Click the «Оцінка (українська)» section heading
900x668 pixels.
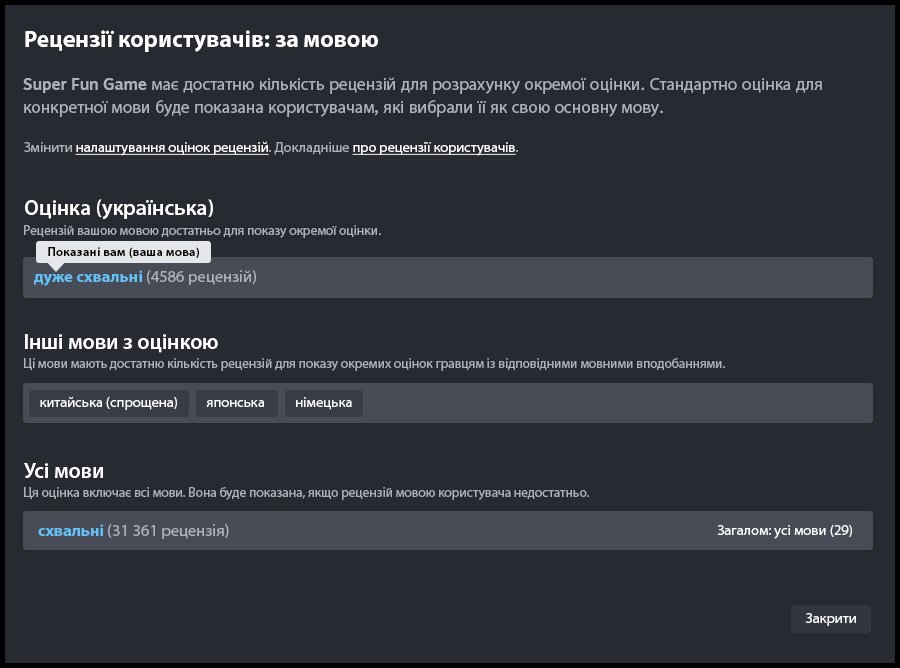click(122, 207)
